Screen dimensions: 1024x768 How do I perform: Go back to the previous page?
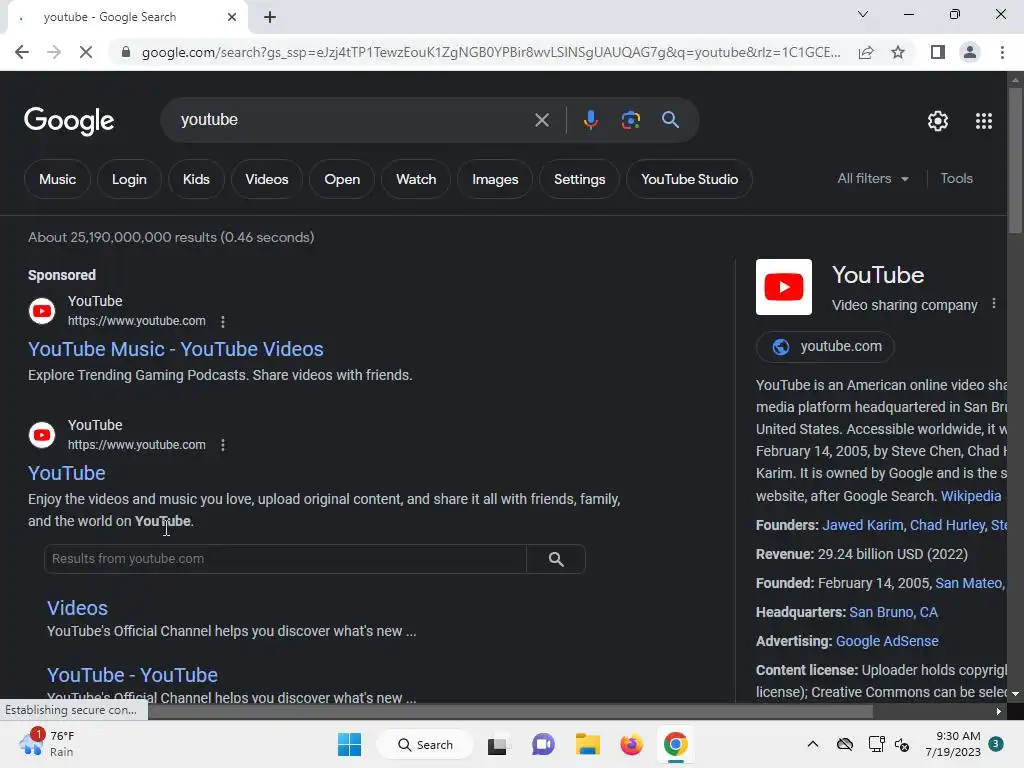pos(22,52)
